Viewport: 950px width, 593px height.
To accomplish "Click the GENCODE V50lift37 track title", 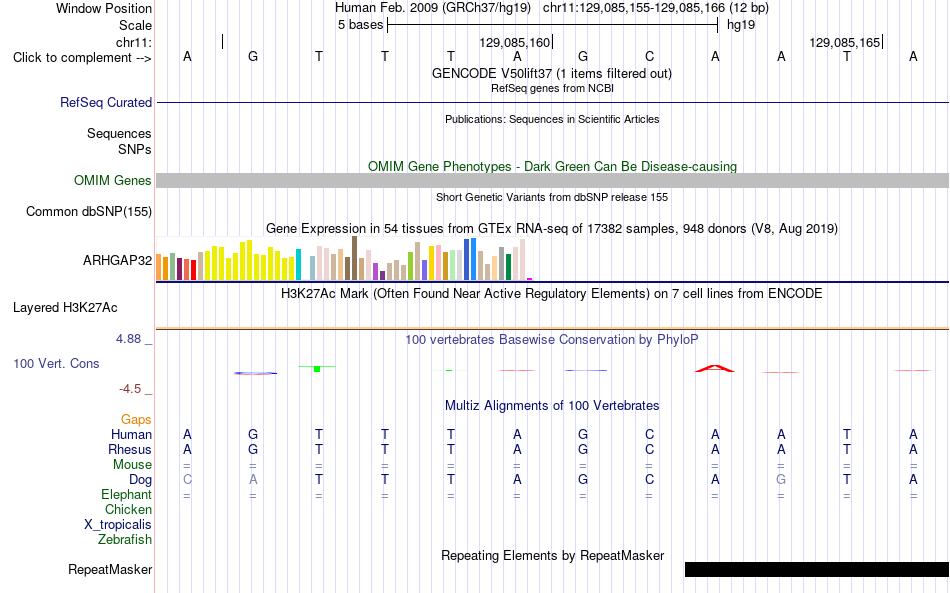I will (x=552, y=73).
